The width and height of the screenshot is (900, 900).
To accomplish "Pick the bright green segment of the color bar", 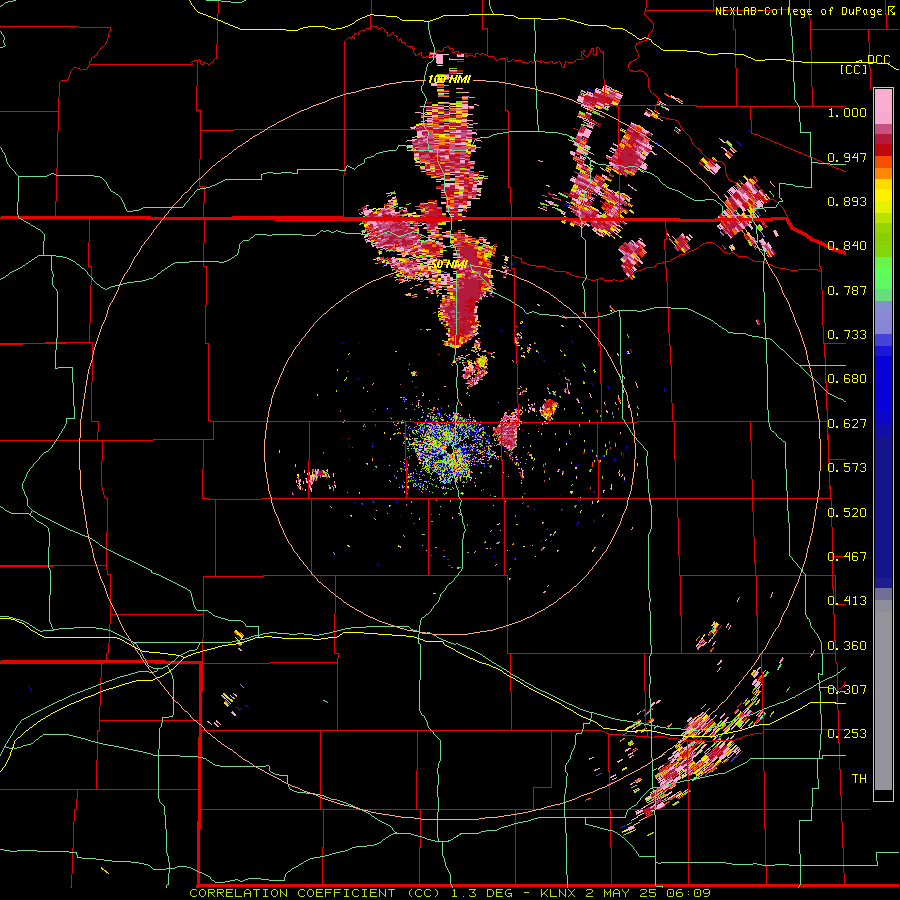I will [883, 273].
